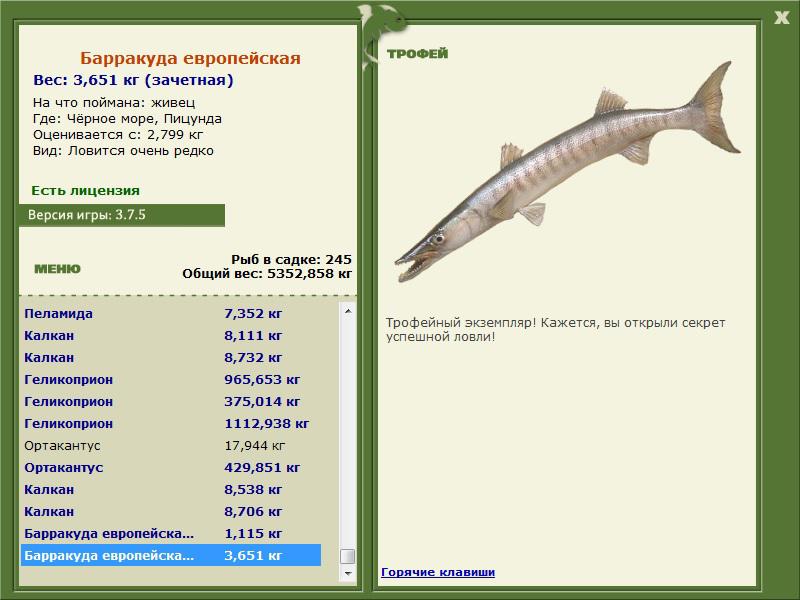Select Ортакантус 17,944 кг row

pos(171,445)
